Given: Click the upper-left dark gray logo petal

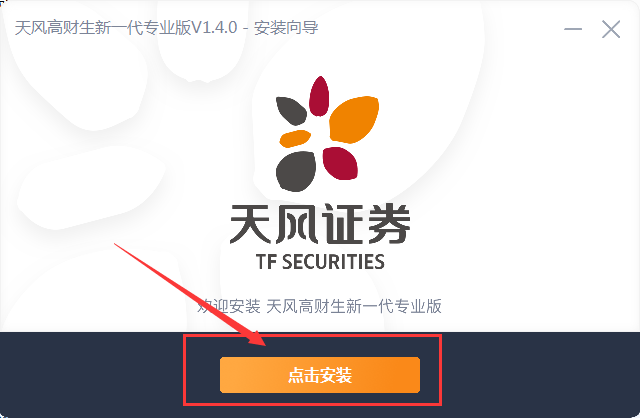Looking at the screenshot, I should (291, 111).
